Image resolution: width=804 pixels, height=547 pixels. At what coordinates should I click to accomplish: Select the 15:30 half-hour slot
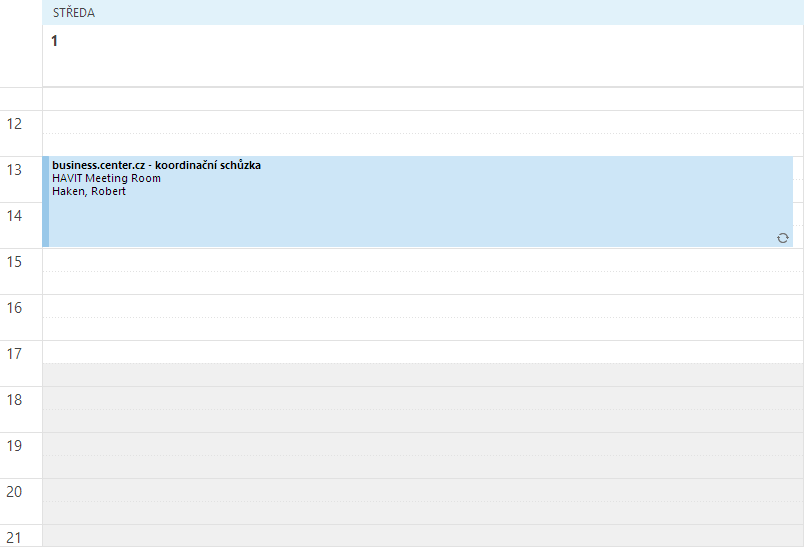(420, 283)
